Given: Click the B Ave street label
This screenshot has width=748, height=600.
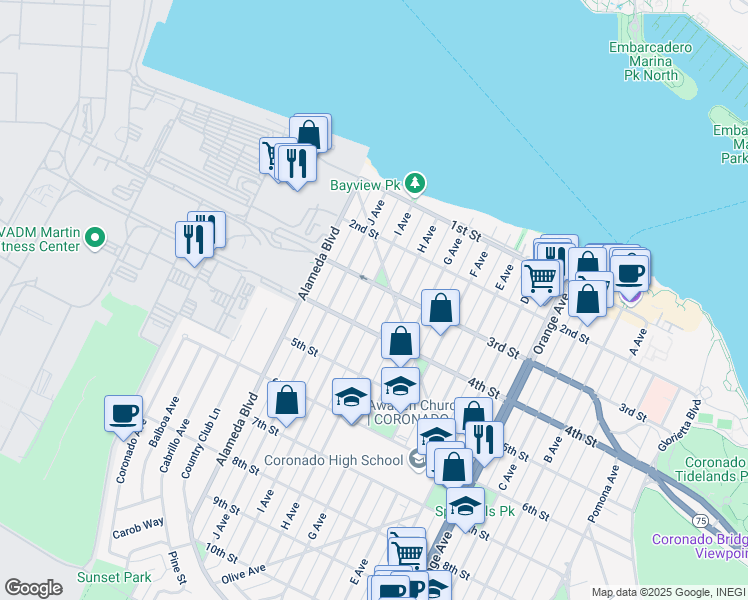Looking at the screenshot, I should pyautogui.click(x=553, y=450).
